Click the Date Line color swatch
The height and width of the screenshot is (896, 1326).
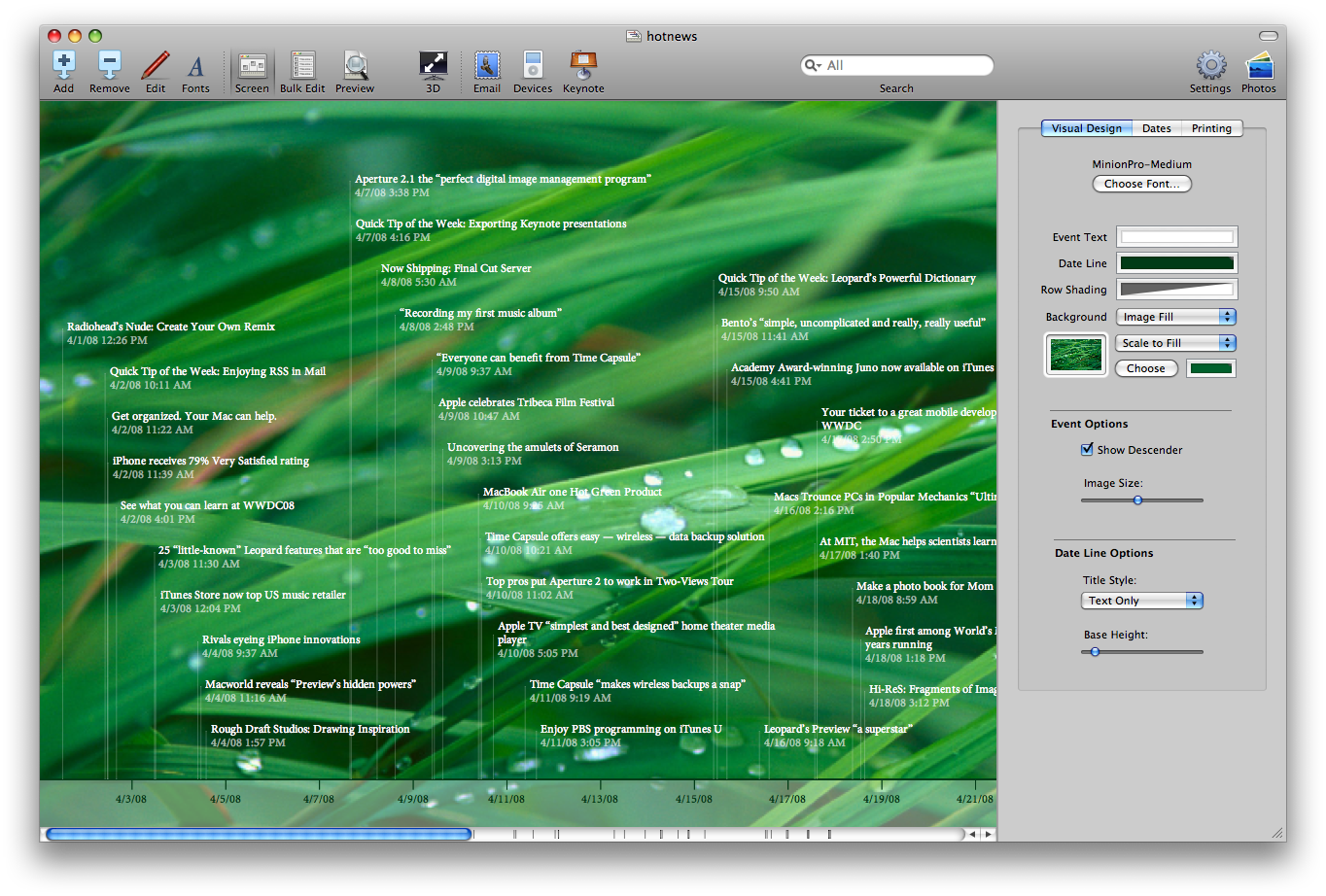click(x=1176, y=263)
